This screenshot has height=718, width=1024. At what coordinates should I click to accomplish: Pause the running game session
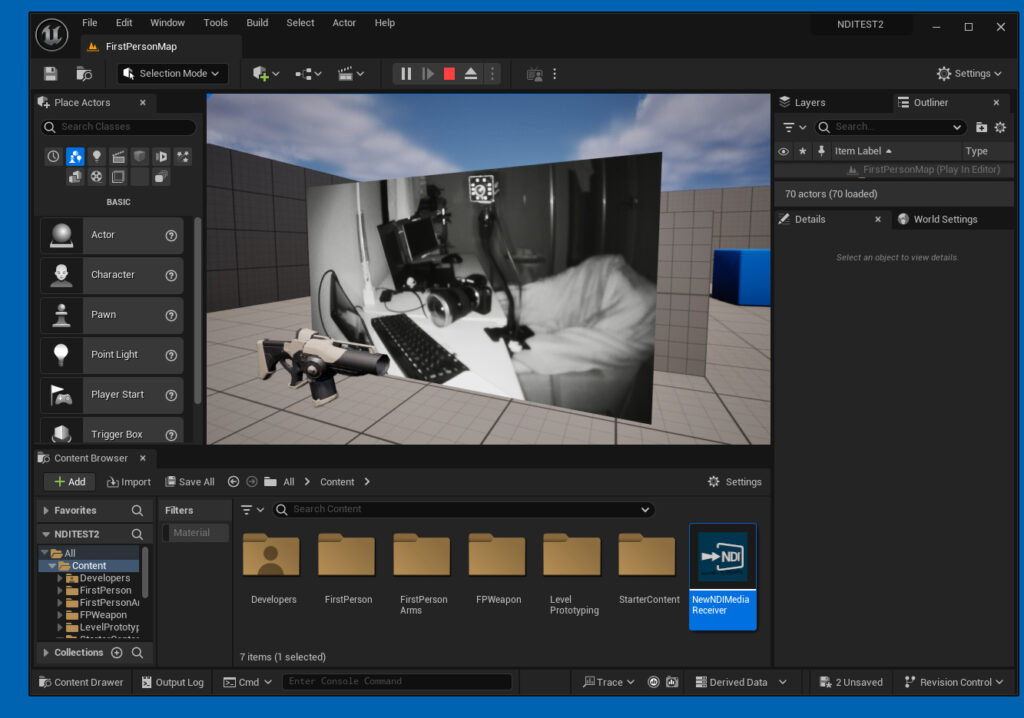coord(406,73)
